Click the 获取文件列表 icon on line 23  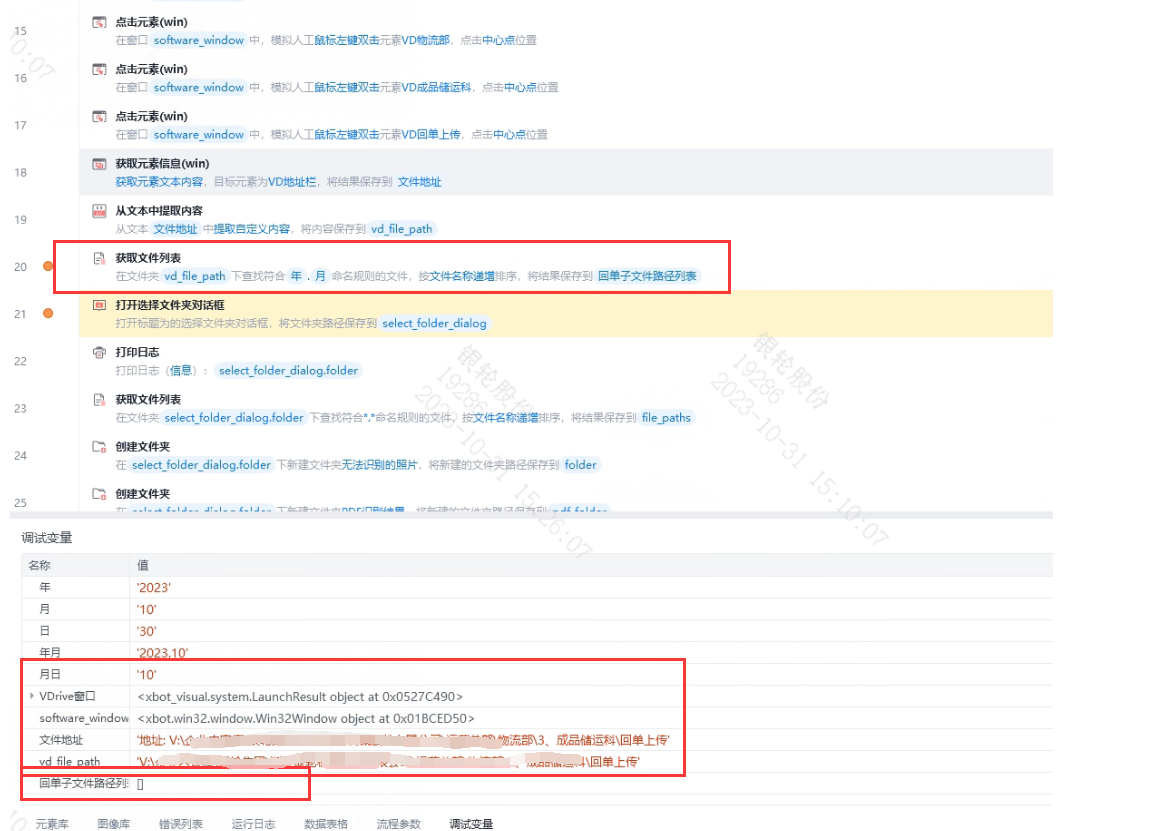point(99,399)
